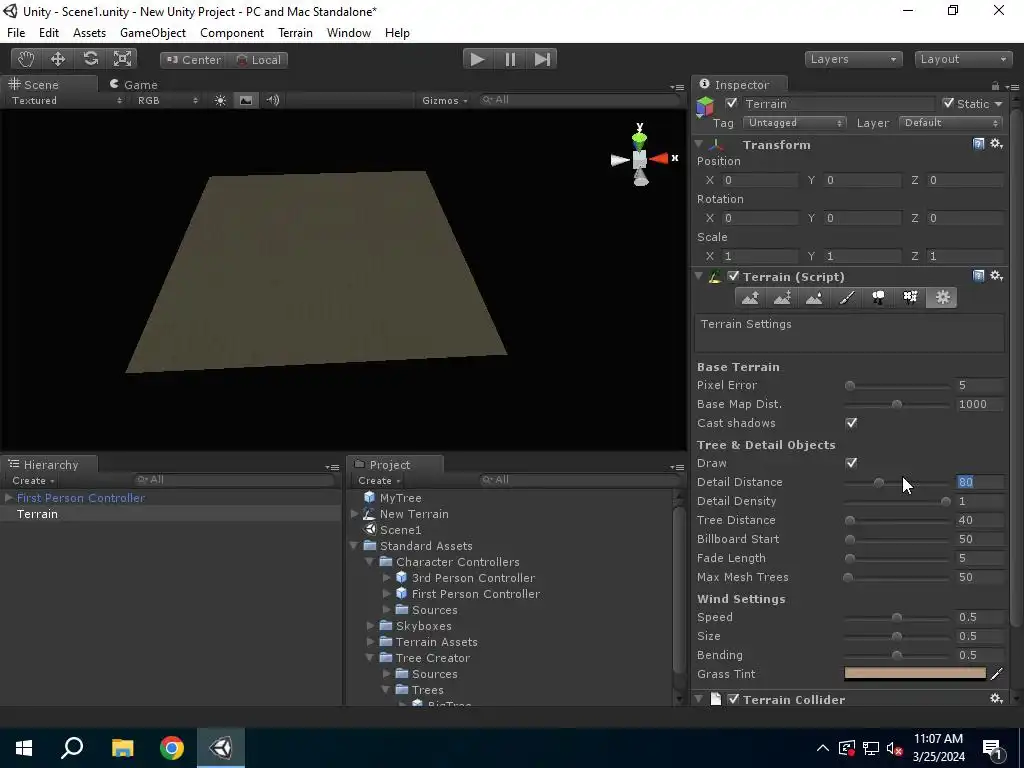Open Transform component help icon
This screenshot has height=768, width=1024.
click(x=978, y=144)
